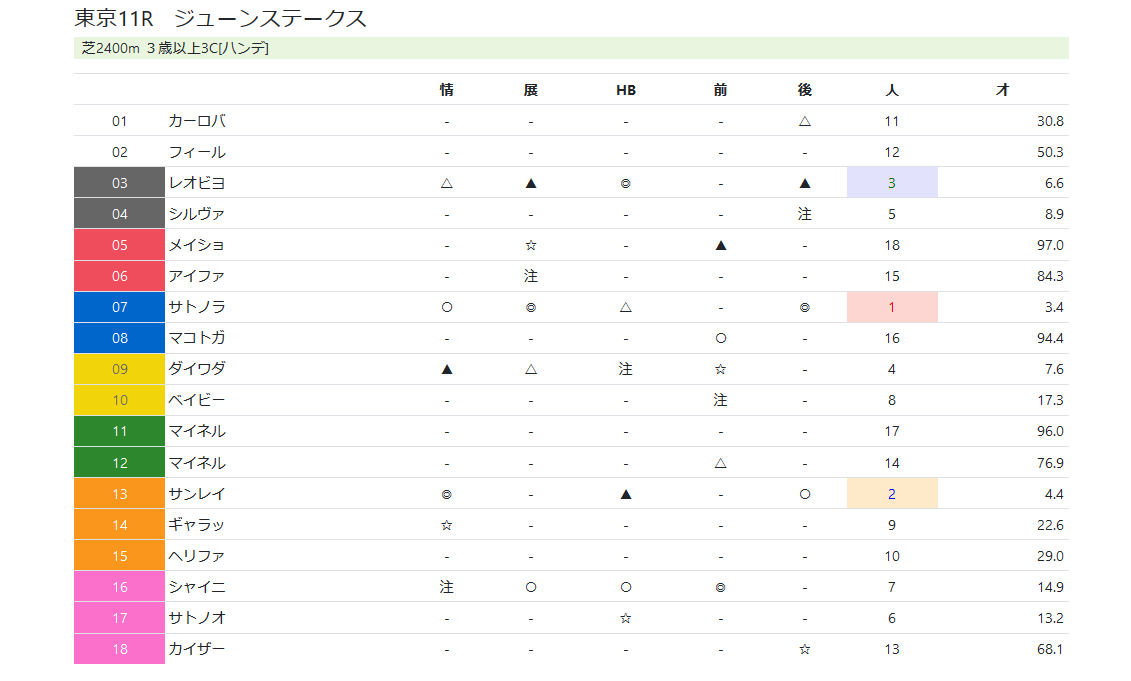Viewport: 1131px width, 681px height.
Task: Click the yellow number 09 cell
Action: (x=120, y=369)
